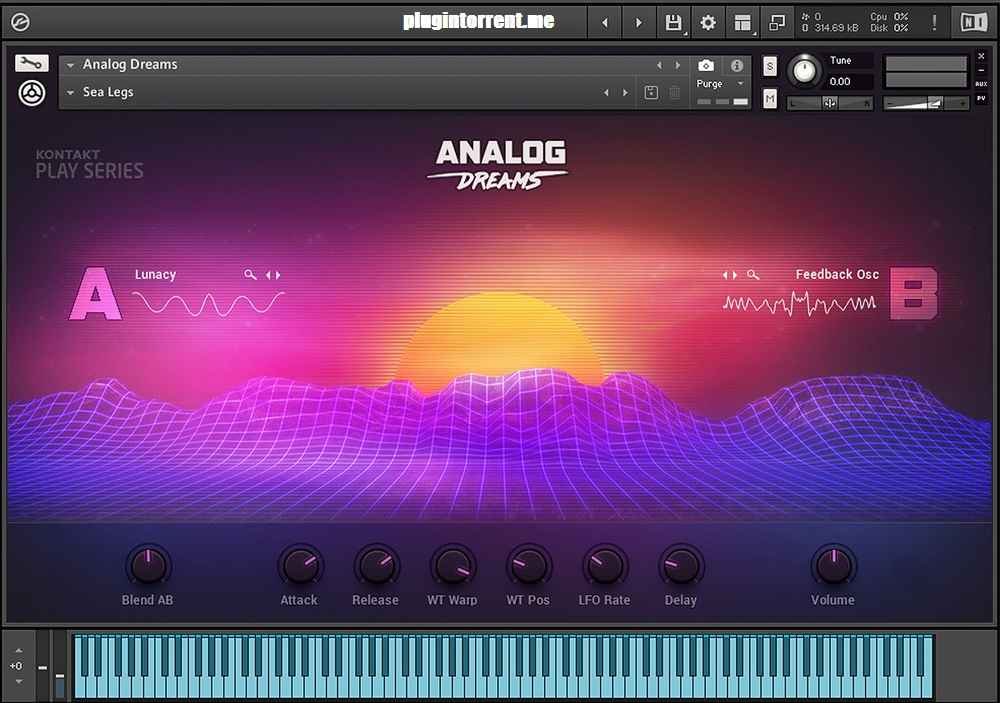Click the minimized view windows icon
Viewport: 1000px width, 703px height.
(x=776, y=23)
